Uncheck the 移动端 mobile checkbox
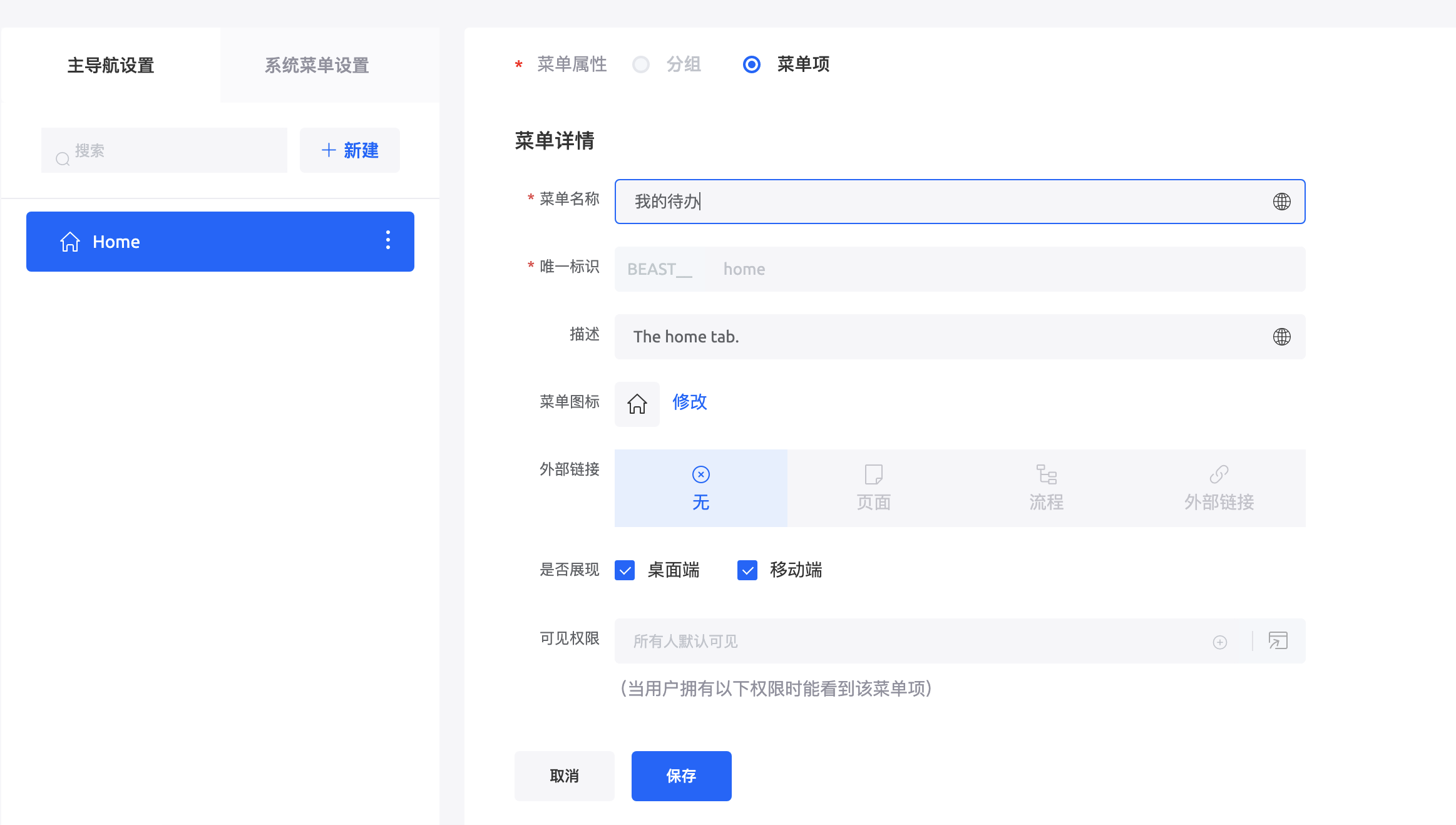The height and width of the screenshot is (825, 1456). point(747,570)
